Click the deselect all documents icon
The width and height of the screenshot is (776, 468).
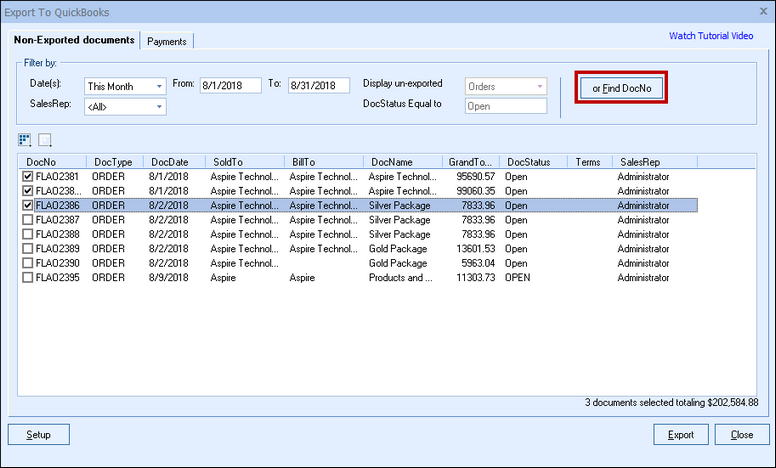pyautogui.click(x=45, y=139)
